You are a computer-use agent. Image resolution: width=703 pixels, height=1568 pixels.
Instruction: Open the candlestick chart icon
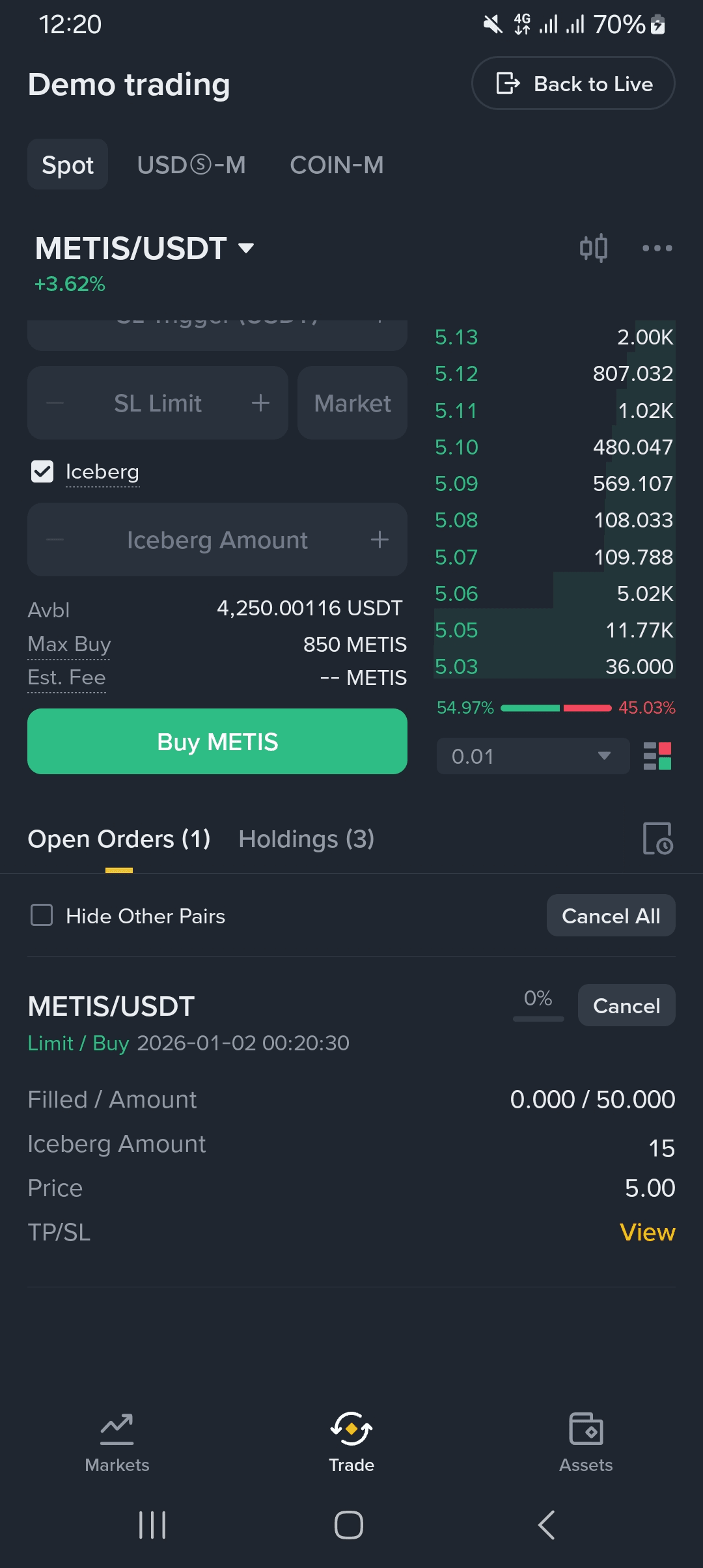594,248
